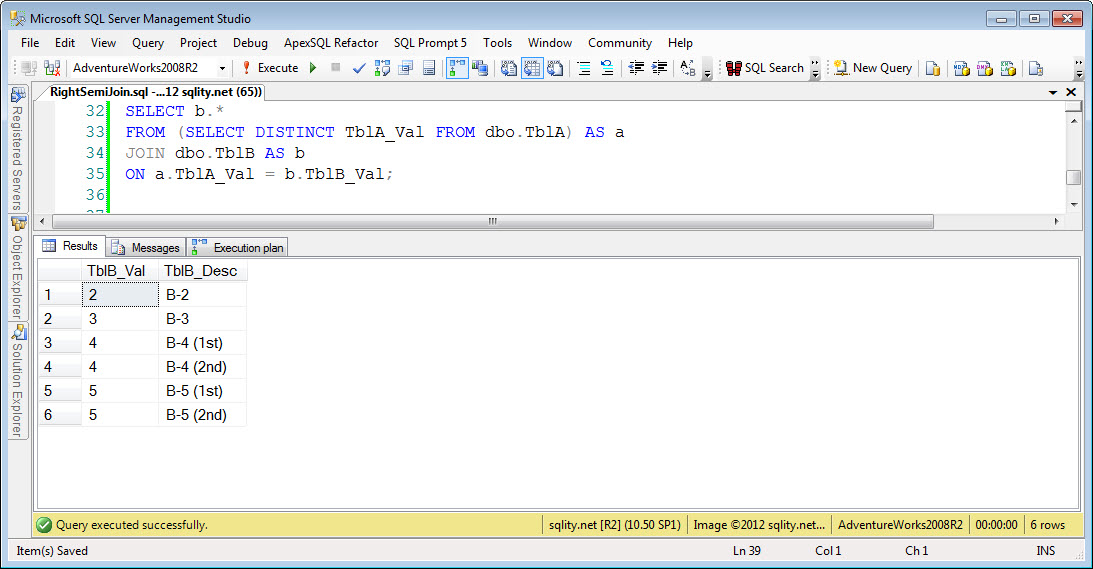Open an Analysis Services MDX Query icon
This screenshot has height=569, width=1093.
point(962,68)
